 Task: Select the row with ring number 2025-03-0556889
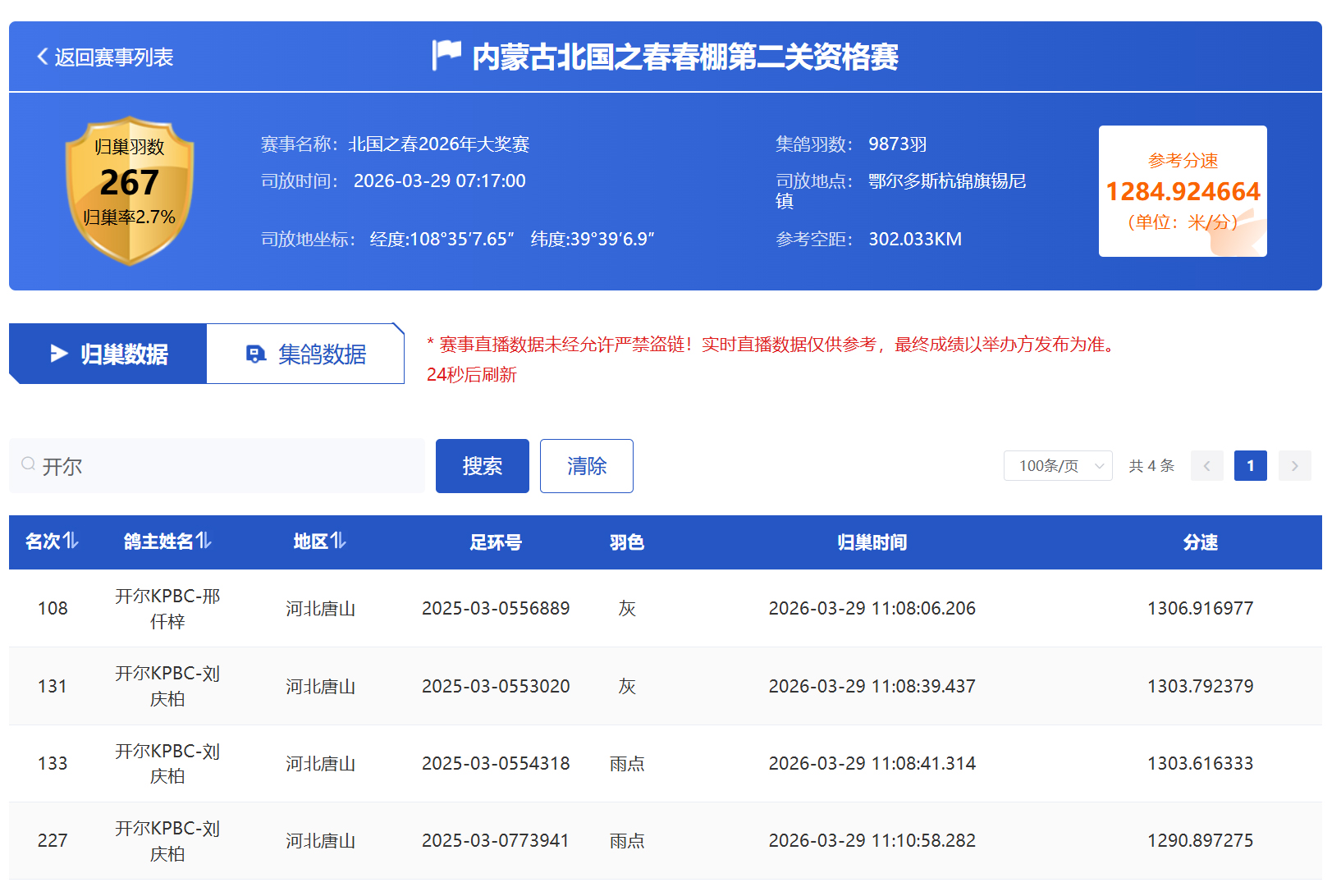tap(496, 609)
